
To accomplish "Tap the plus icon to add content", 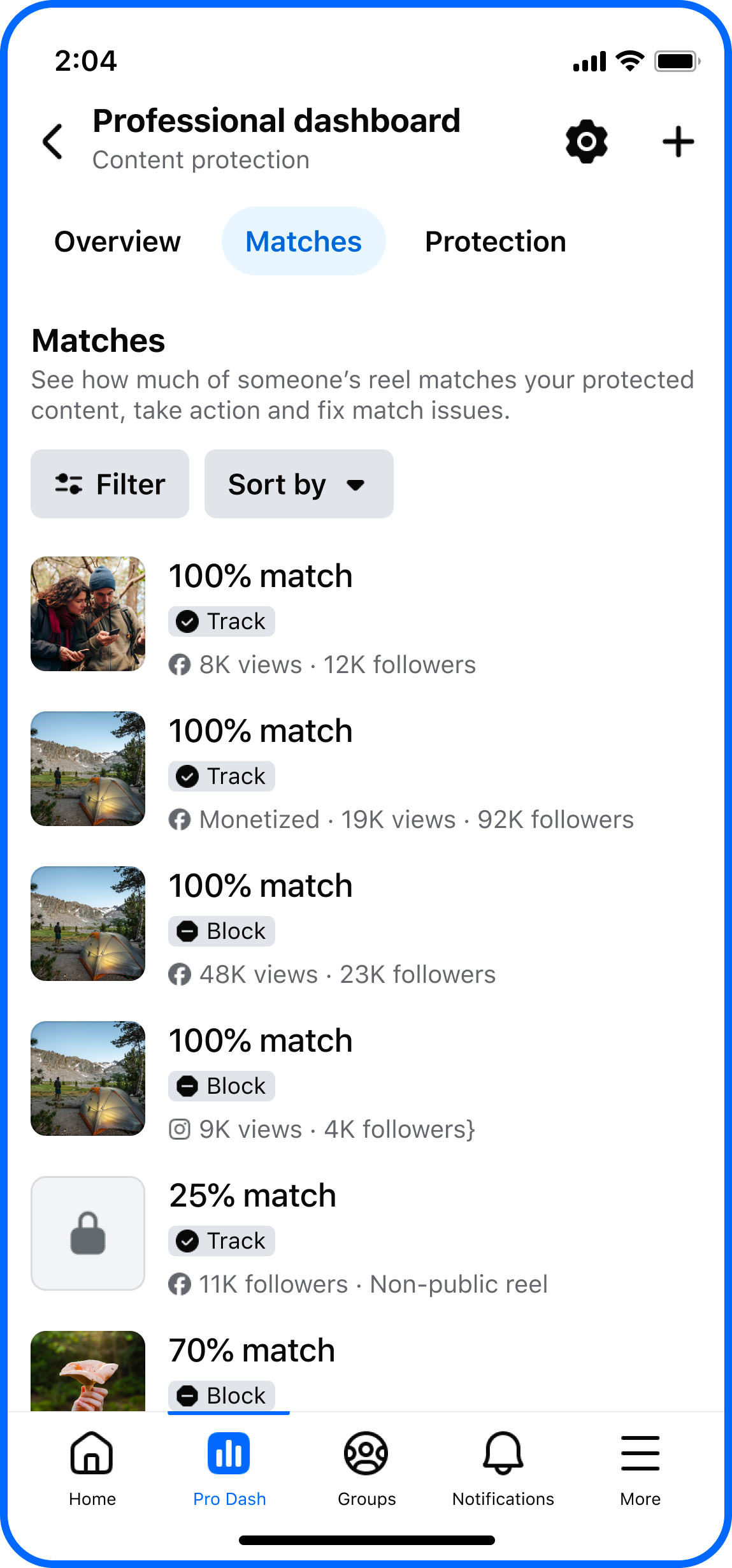I will click(x=677, y=141).
